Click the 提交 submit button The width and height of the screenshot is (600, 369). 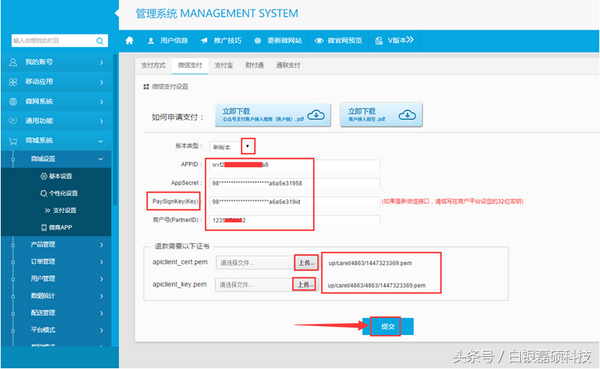pyautogui.click(x=388, y=327)
